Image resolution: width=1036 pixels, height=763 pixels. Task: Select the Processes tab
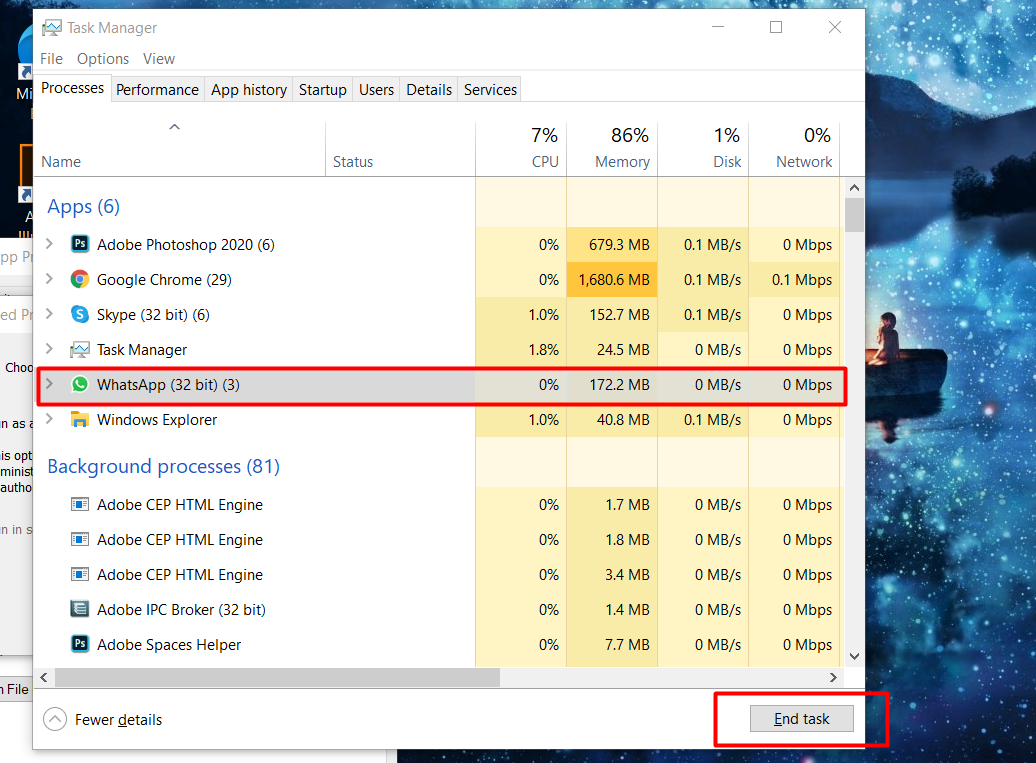point(72,88)
